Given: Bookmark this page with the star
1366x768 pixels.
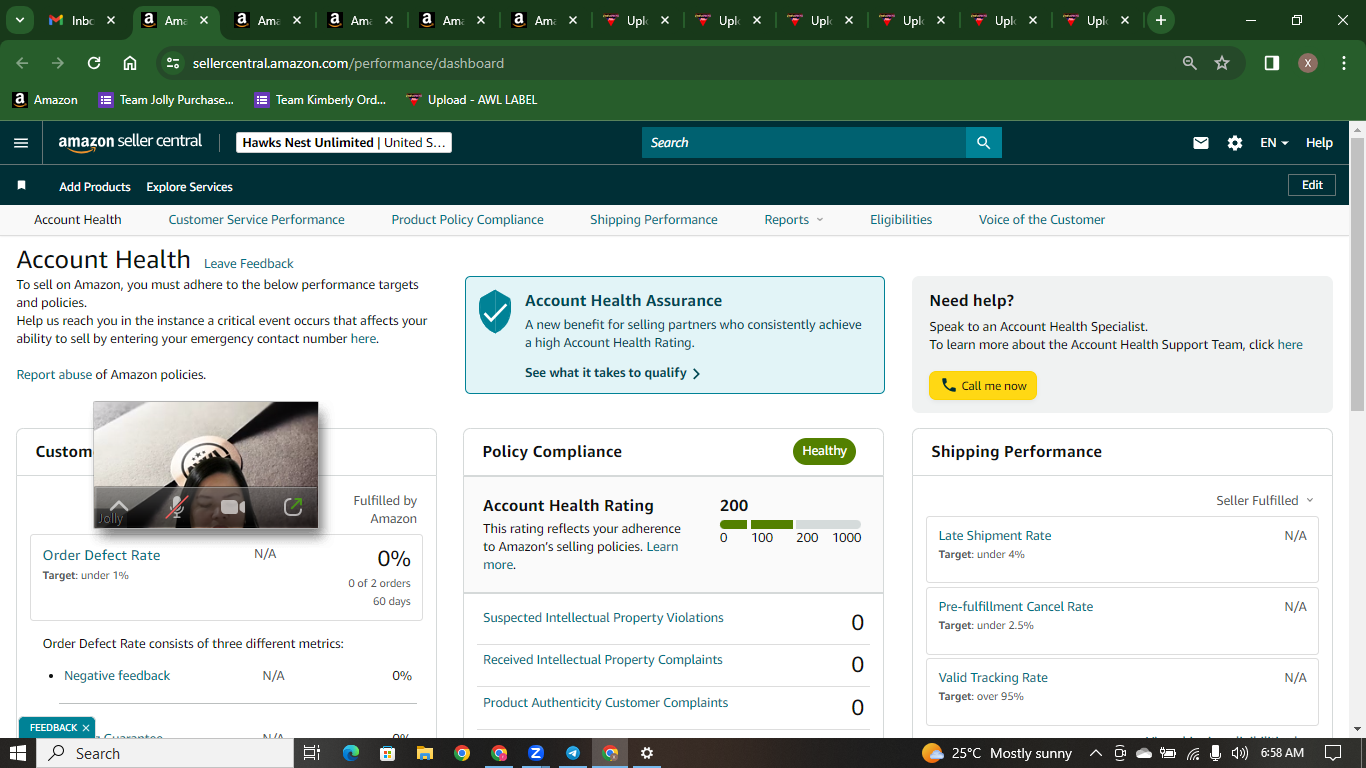Looking at the screenshot, I should pyautogui.click(x=1222, y=63).
